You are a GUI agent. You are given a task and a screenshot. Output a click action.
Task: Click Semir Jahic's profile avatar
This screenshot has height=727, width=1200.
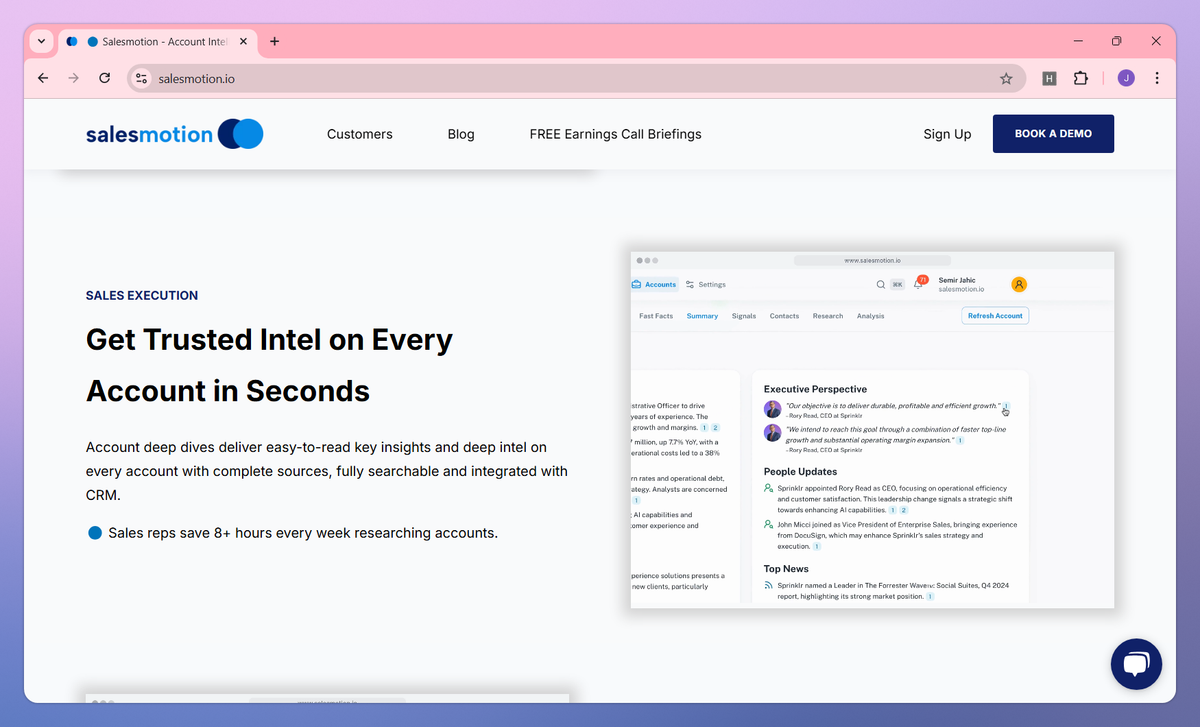tap(1019, 285)
